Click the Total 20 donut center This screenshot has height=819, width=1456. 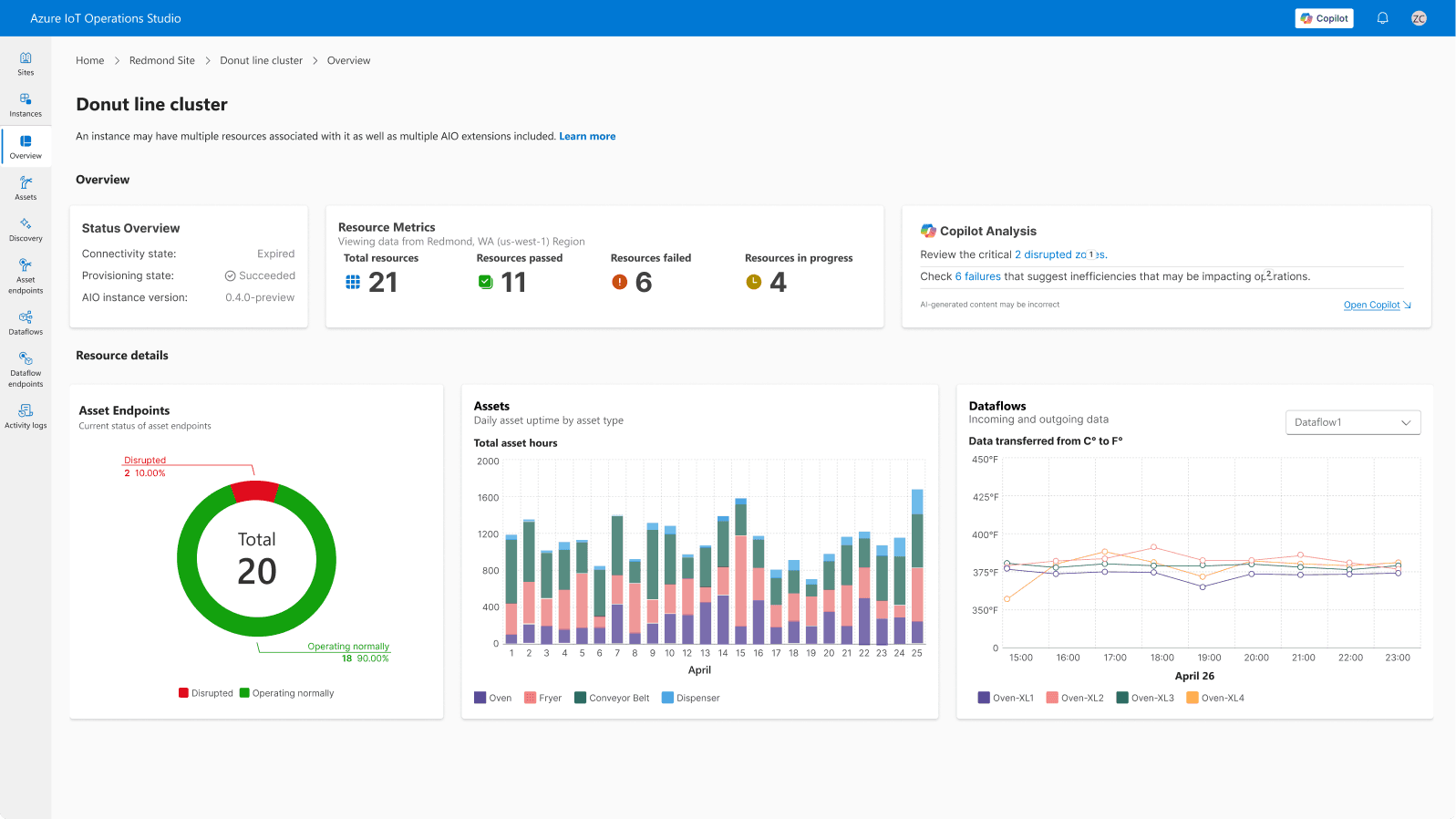point(256,558)
